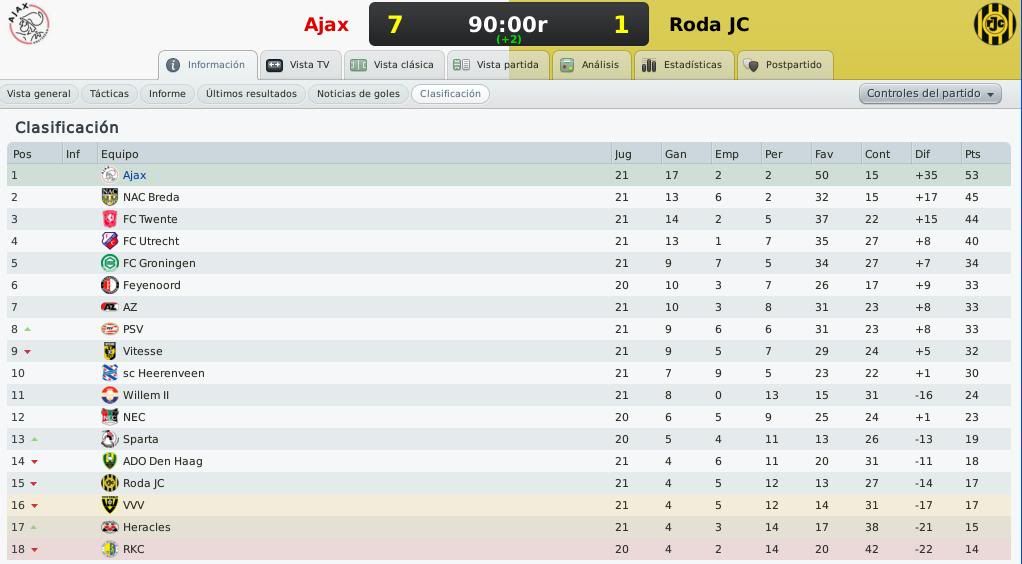
Task: Click the Vitesse team badge
Action: [110, 351]
